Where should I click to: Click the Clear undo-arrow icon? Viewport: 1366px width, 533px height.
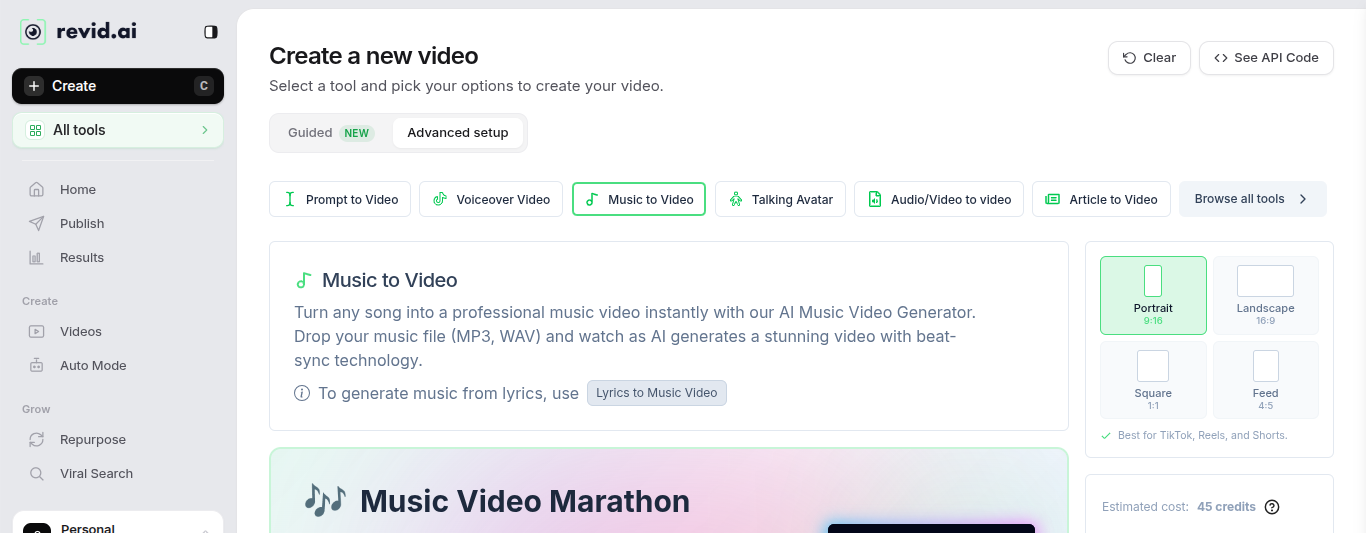click(1130, 58)
